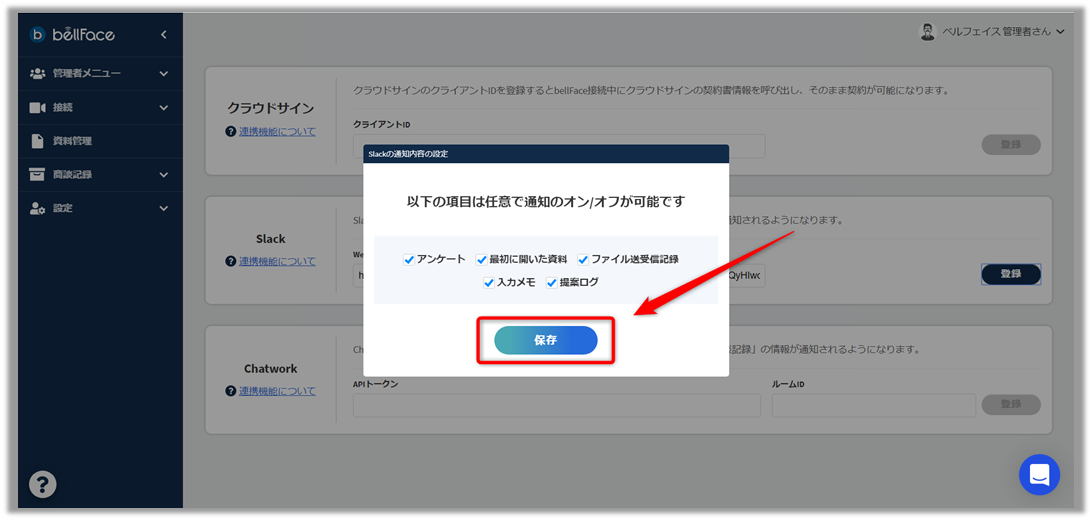
Task: Open 管理者メニュー in the sidebar
Action: pyautogui.click(x=100, y=73)
